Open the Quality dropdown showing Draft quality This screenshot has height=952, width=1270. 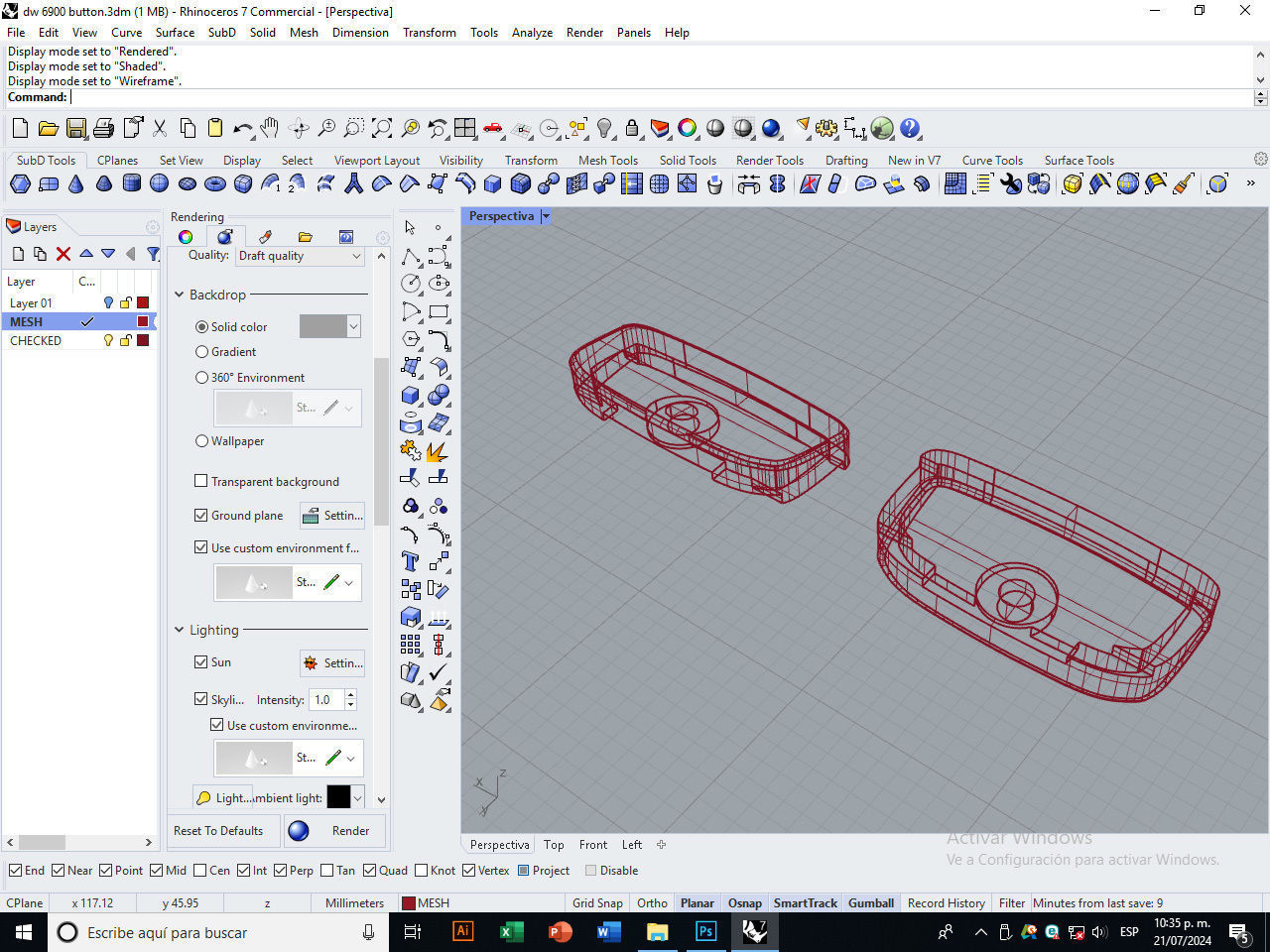tap(300, 256)
